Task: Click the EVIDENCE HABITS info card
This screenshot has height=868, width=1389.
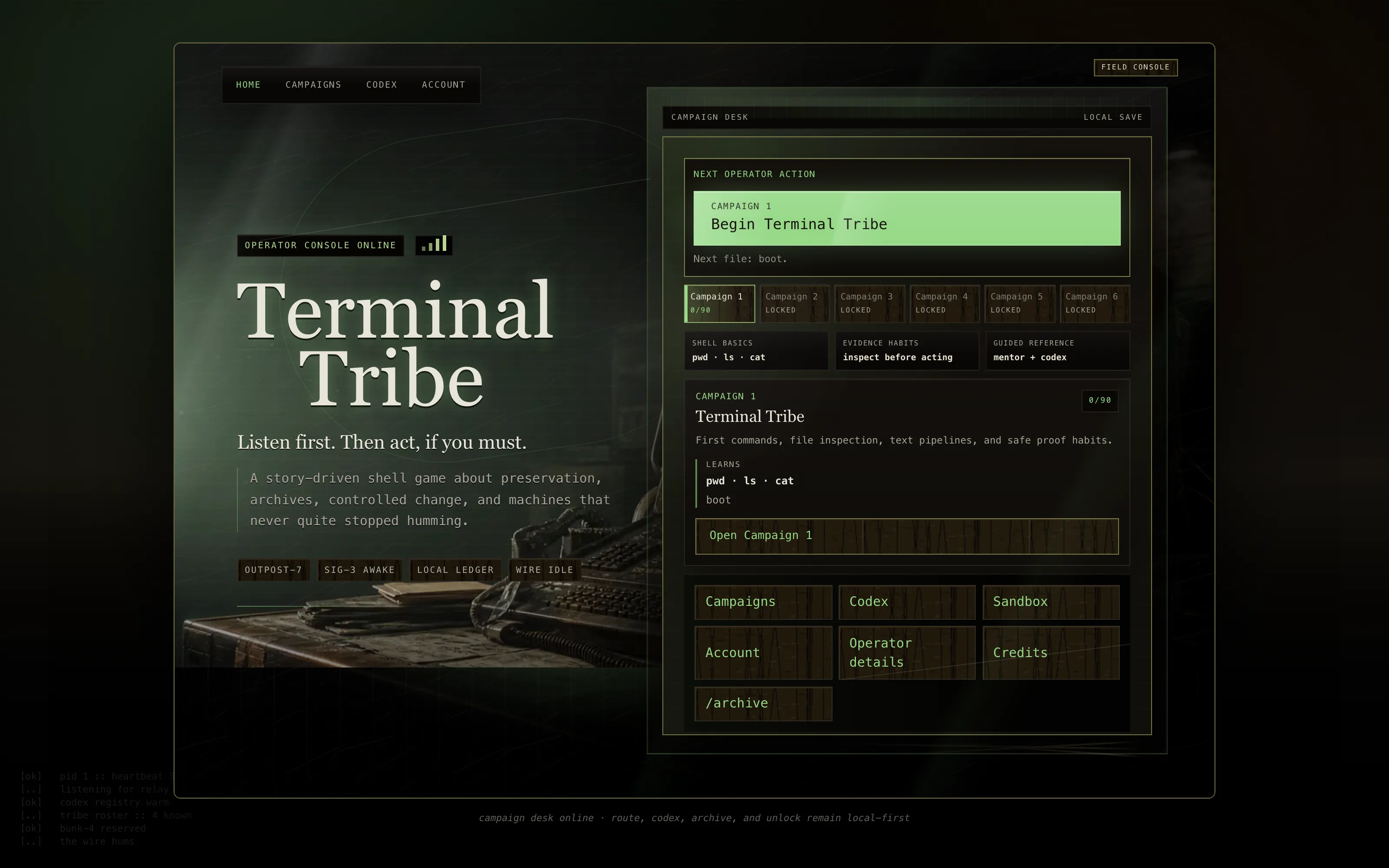Action: click(x=907, y=351)
